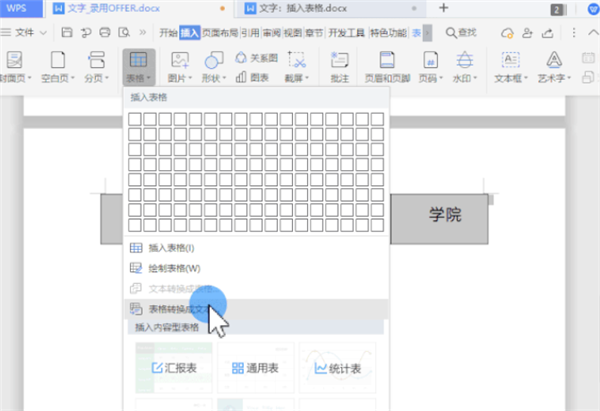Insert a 关系图 (relationship diagram)

[x=256, y=57]
